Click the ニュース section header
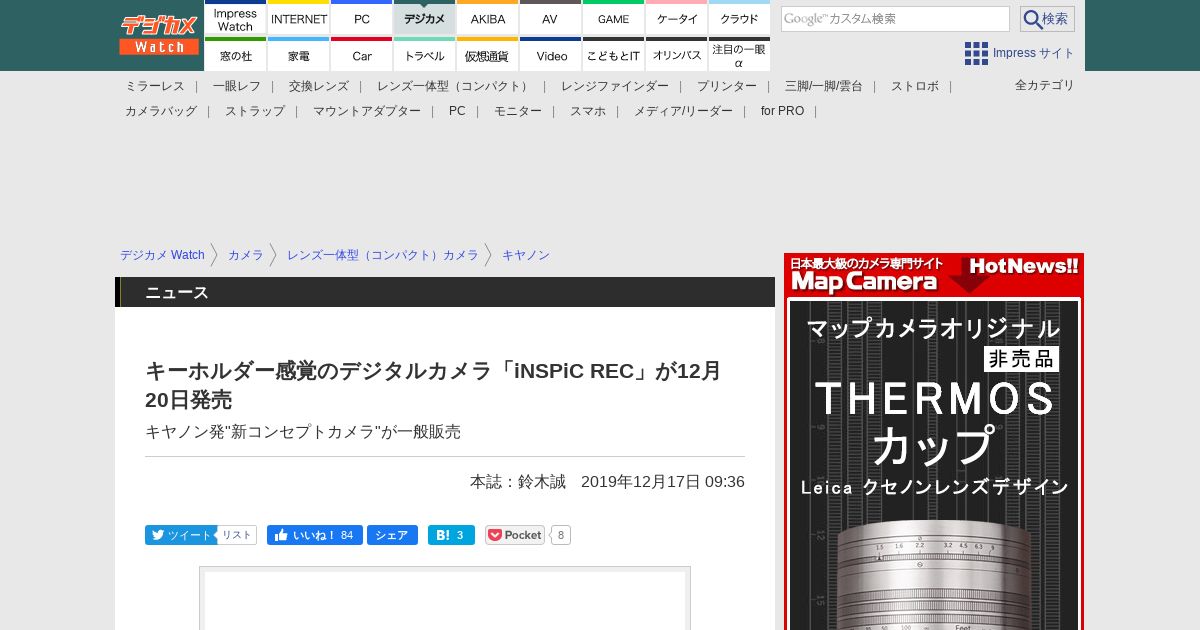 coord(445,292)
